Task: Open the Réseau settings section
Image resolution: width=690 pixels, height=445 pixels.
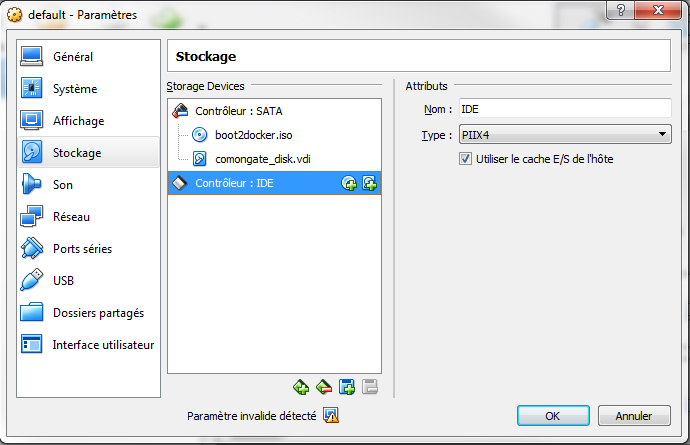Action: tap(88, 217)
